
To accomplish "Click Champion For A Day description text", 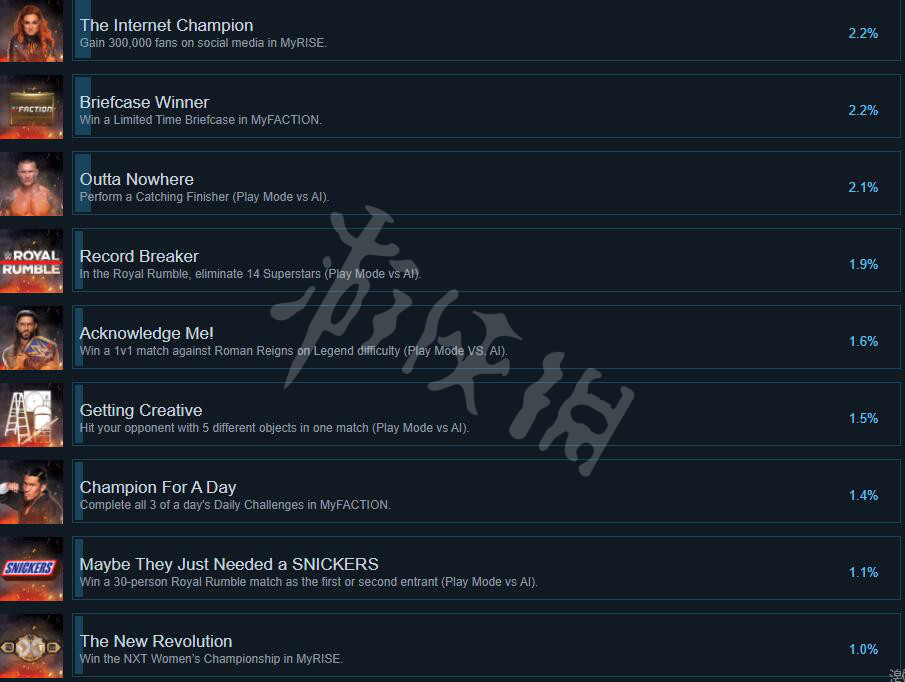I will click(x=235, y=505).
